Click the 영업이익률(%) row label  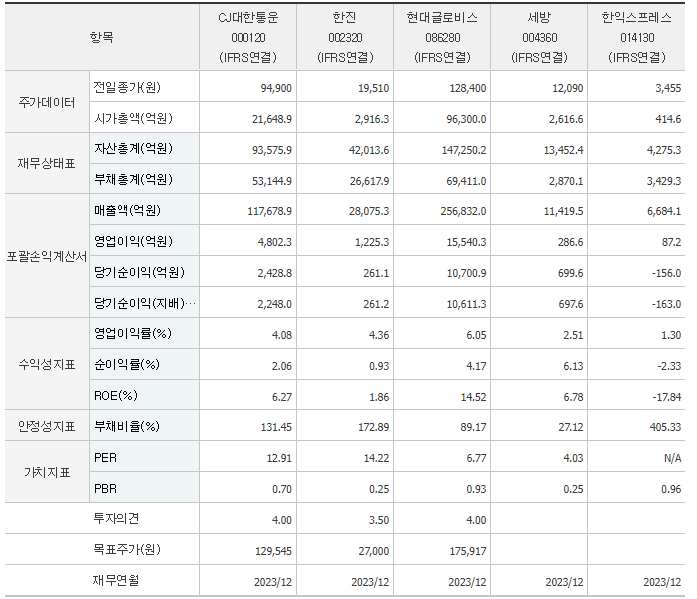point(132,334)
